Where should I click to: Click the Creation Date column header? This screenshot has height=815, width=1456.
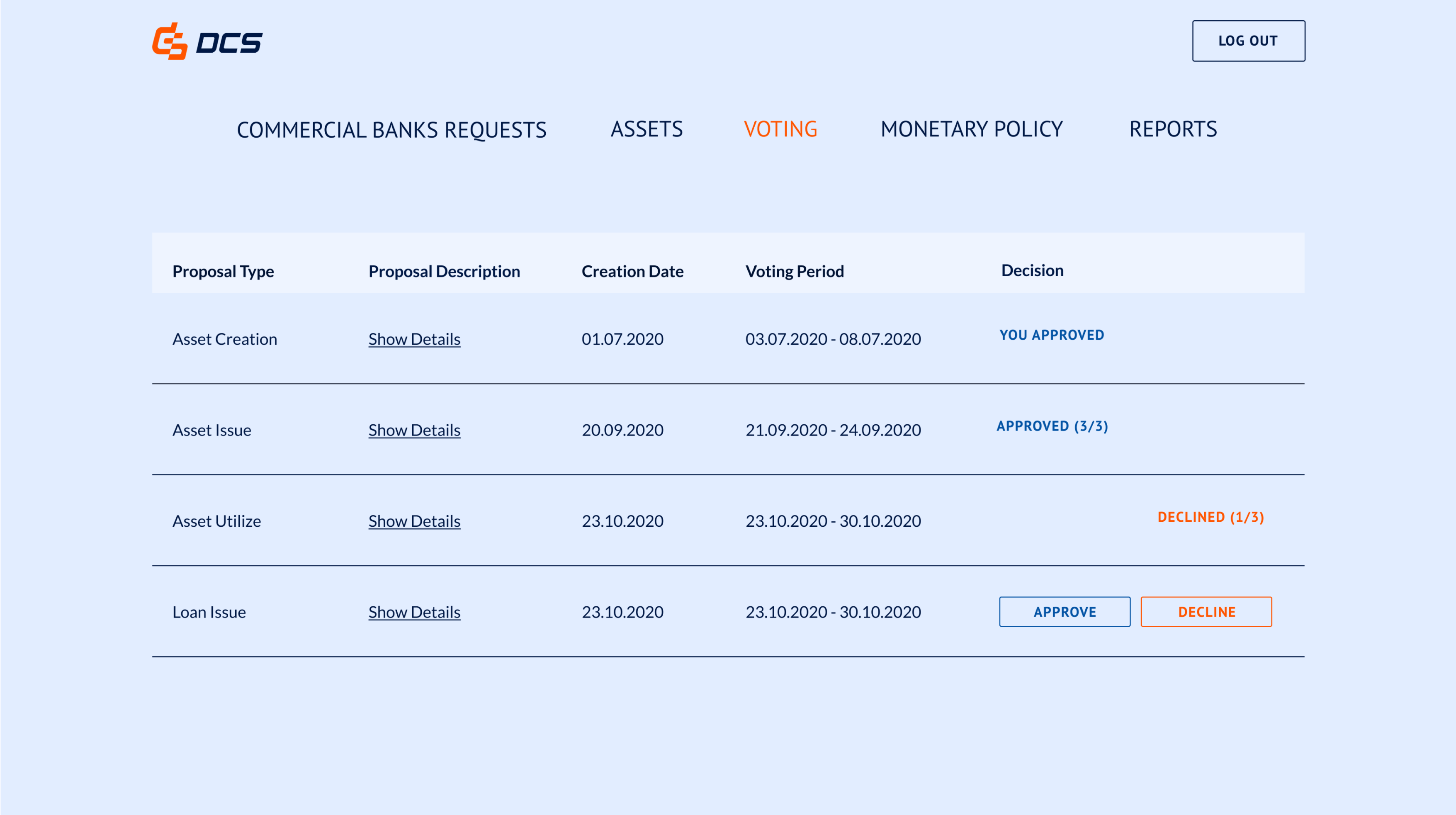coord(632,271)
